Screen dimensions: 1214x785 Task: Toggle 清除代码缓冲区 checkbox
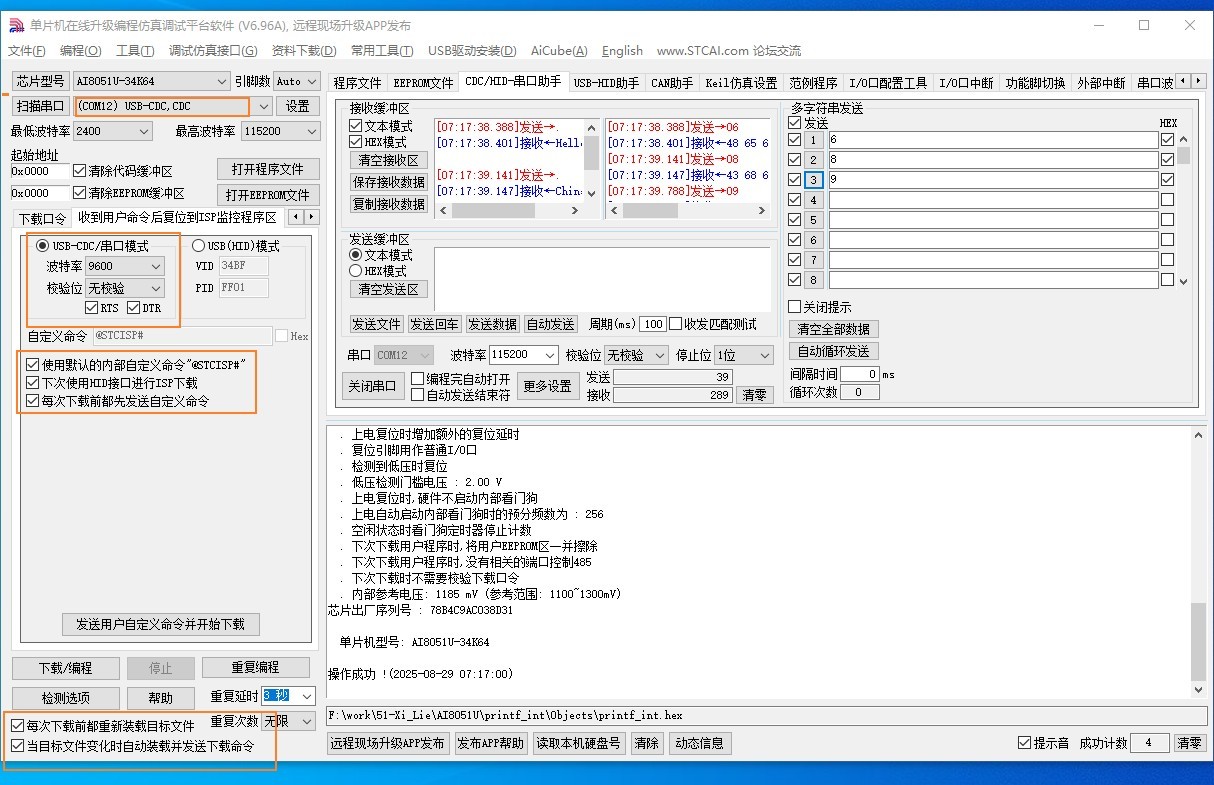80,171
